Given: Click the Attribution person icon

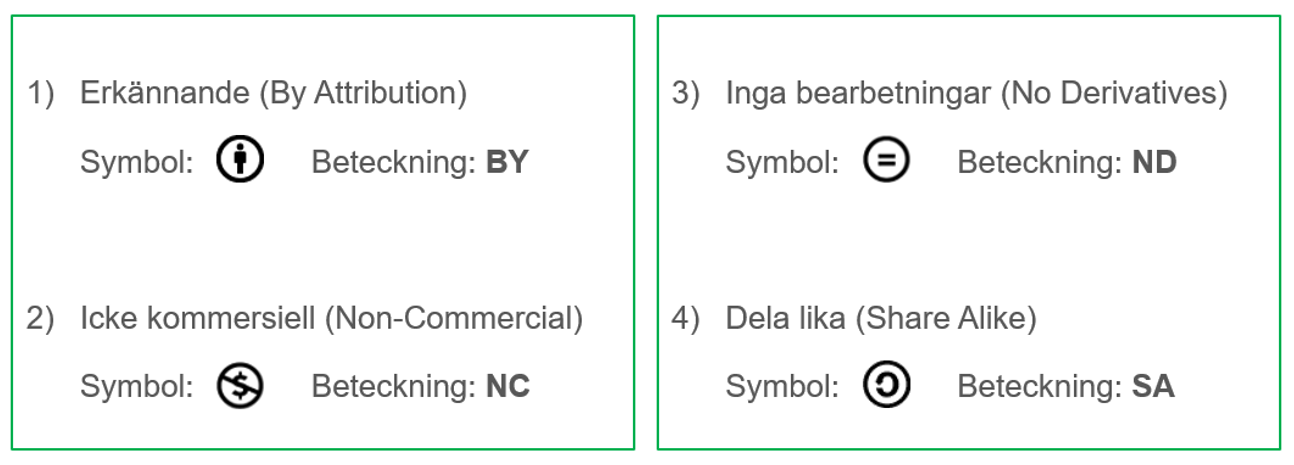Looking at the screenshot, I should [240, 161].
